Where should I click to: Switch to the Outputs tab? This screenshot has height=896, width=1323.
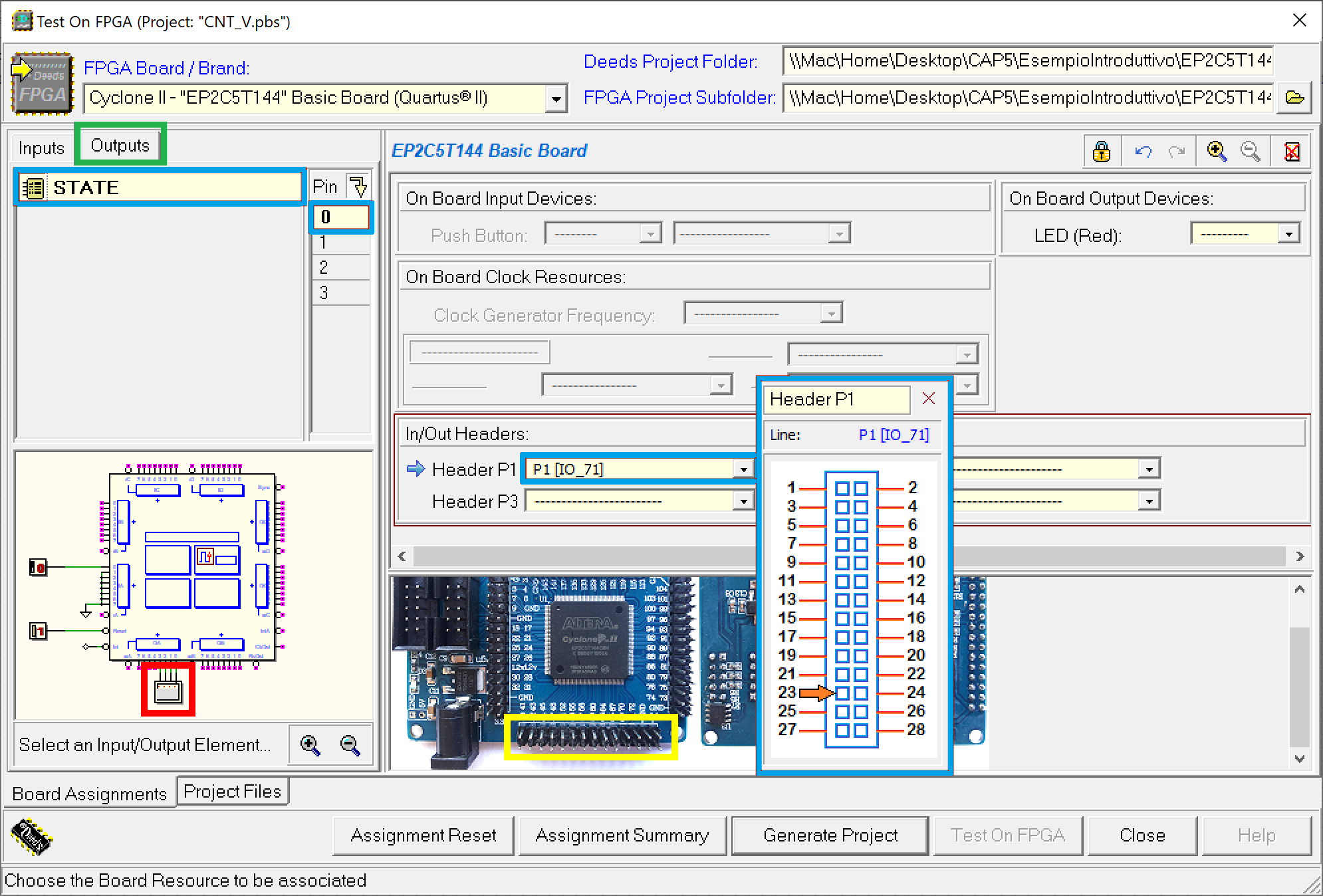[x=120, y=145]
